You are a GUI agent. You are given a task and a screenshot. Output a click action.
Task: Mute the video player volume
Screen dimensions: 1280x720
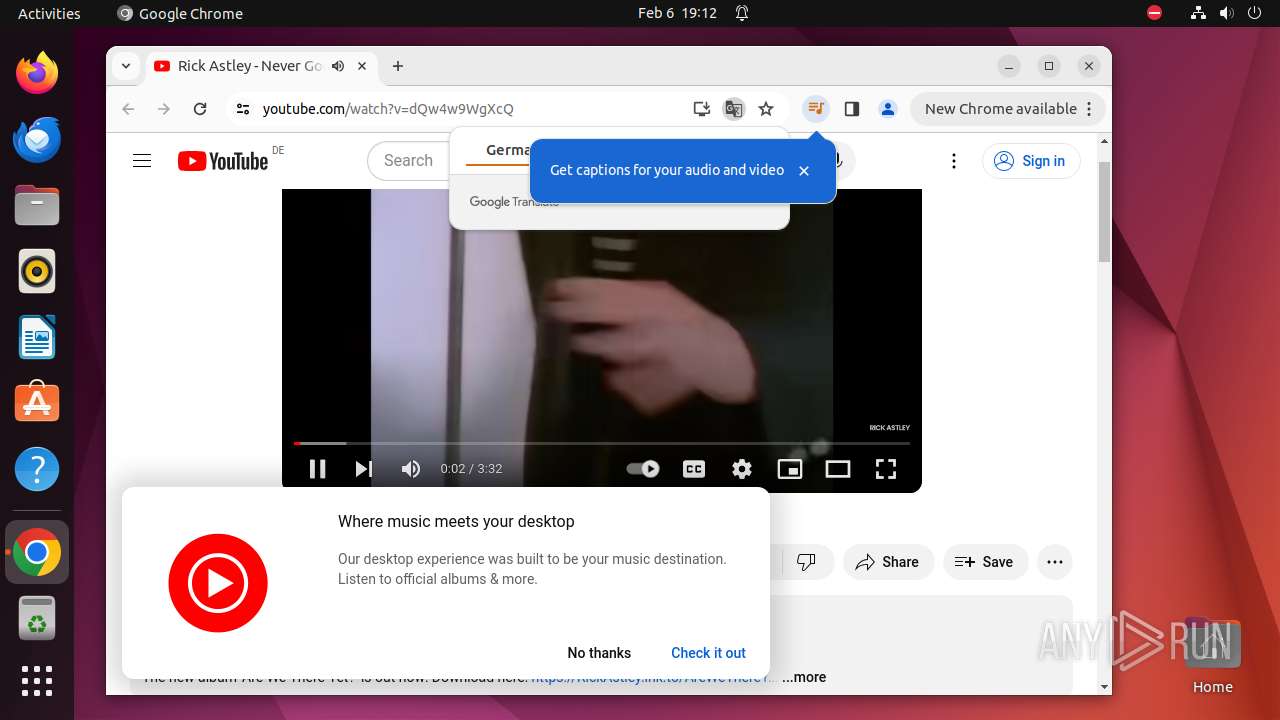pyautogui.click(x=411, y=469)
